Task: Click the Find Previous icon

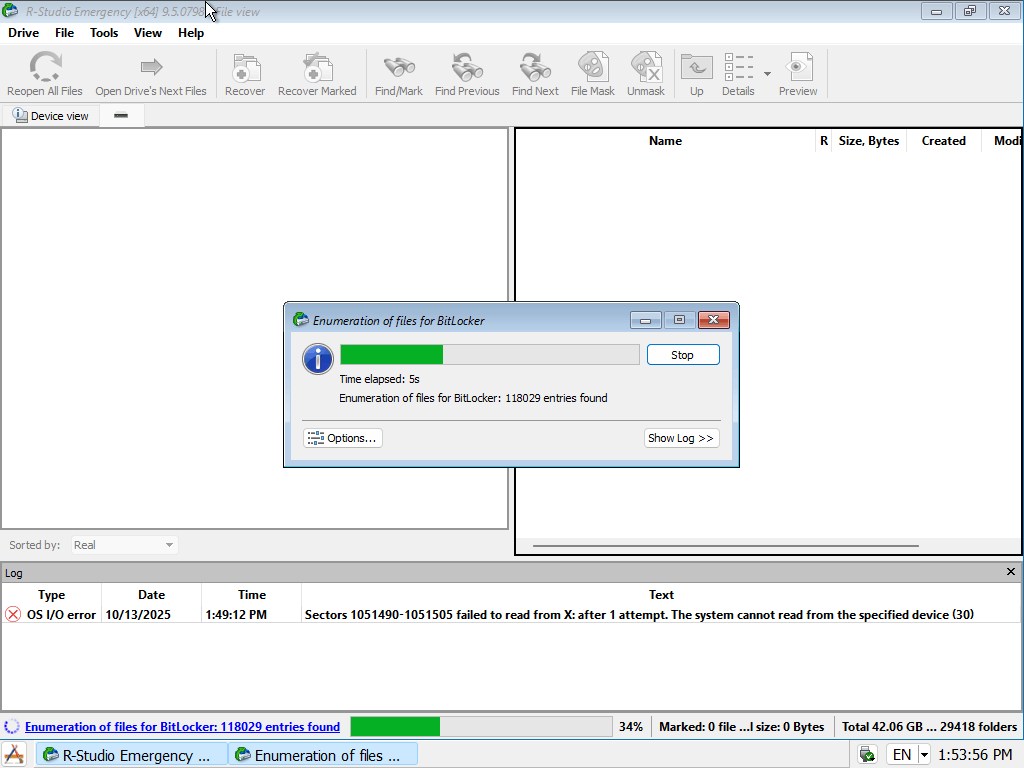Action: pos(467,67)
